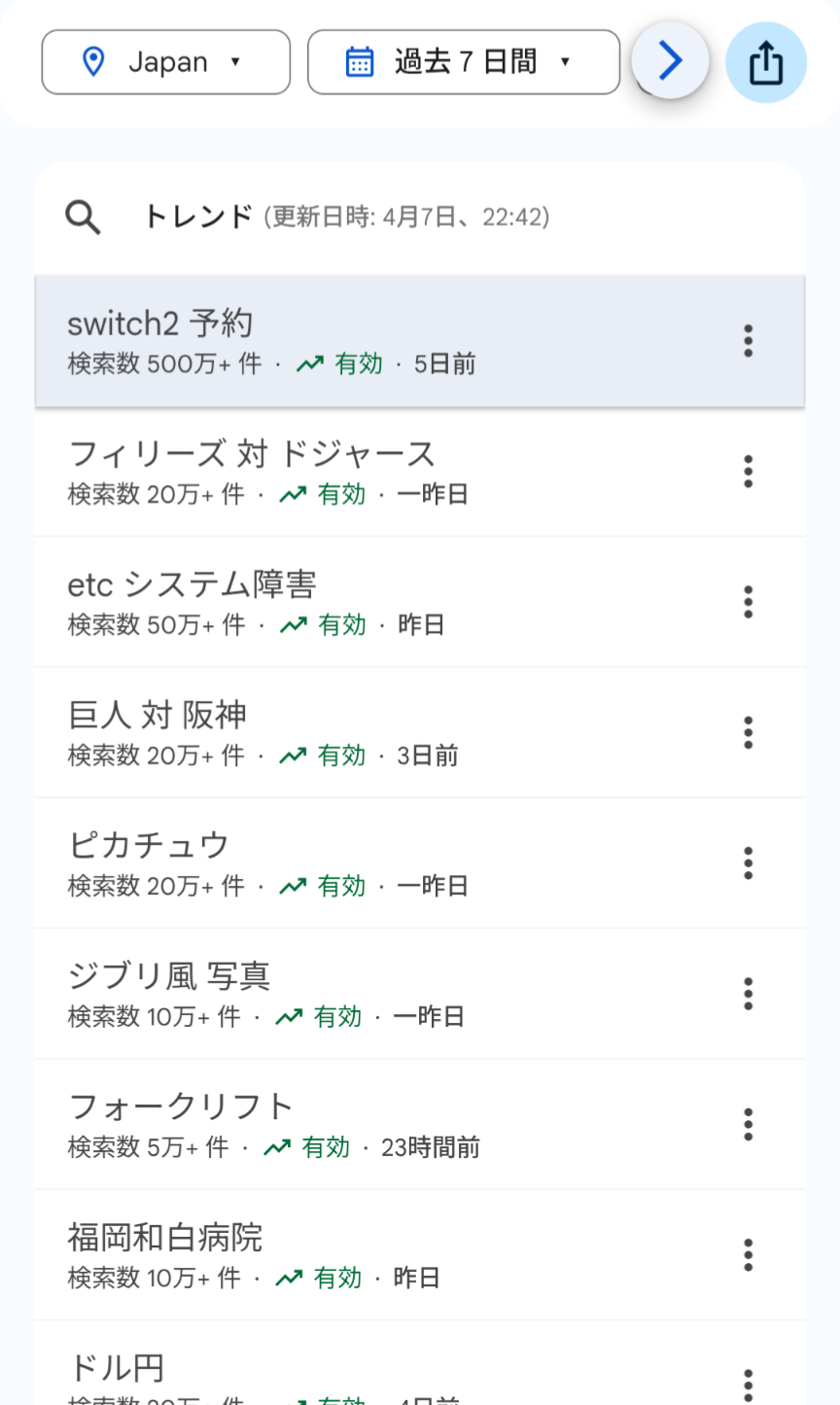The width and height of the screenshot is (840, 1405).
Task: Open more options for フォークリフト
Action: click(x=748, y=1124)
